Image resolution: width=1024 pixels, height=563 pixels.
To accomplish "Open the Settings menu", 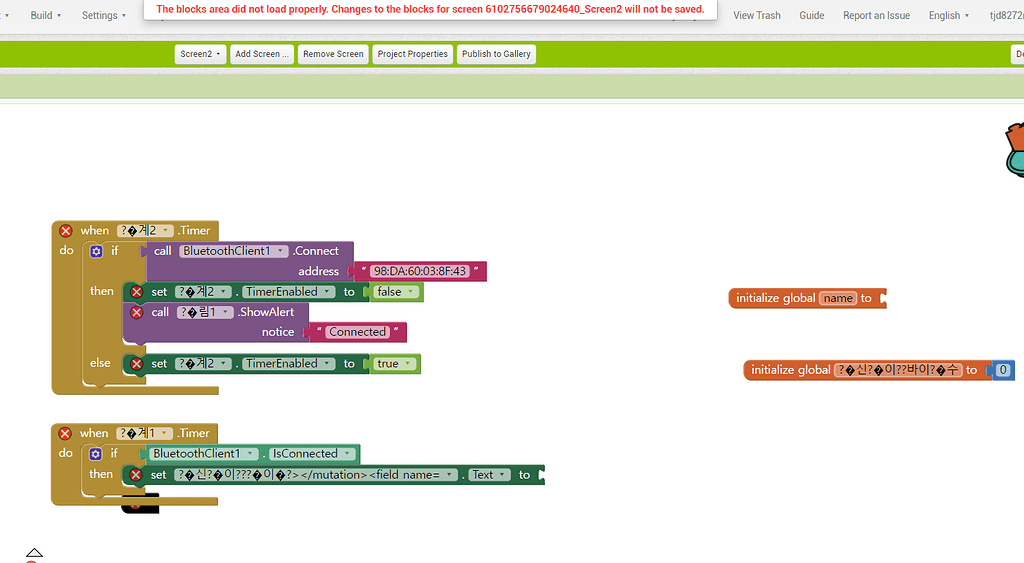I will pyautogui.click(x=104, y=15).
